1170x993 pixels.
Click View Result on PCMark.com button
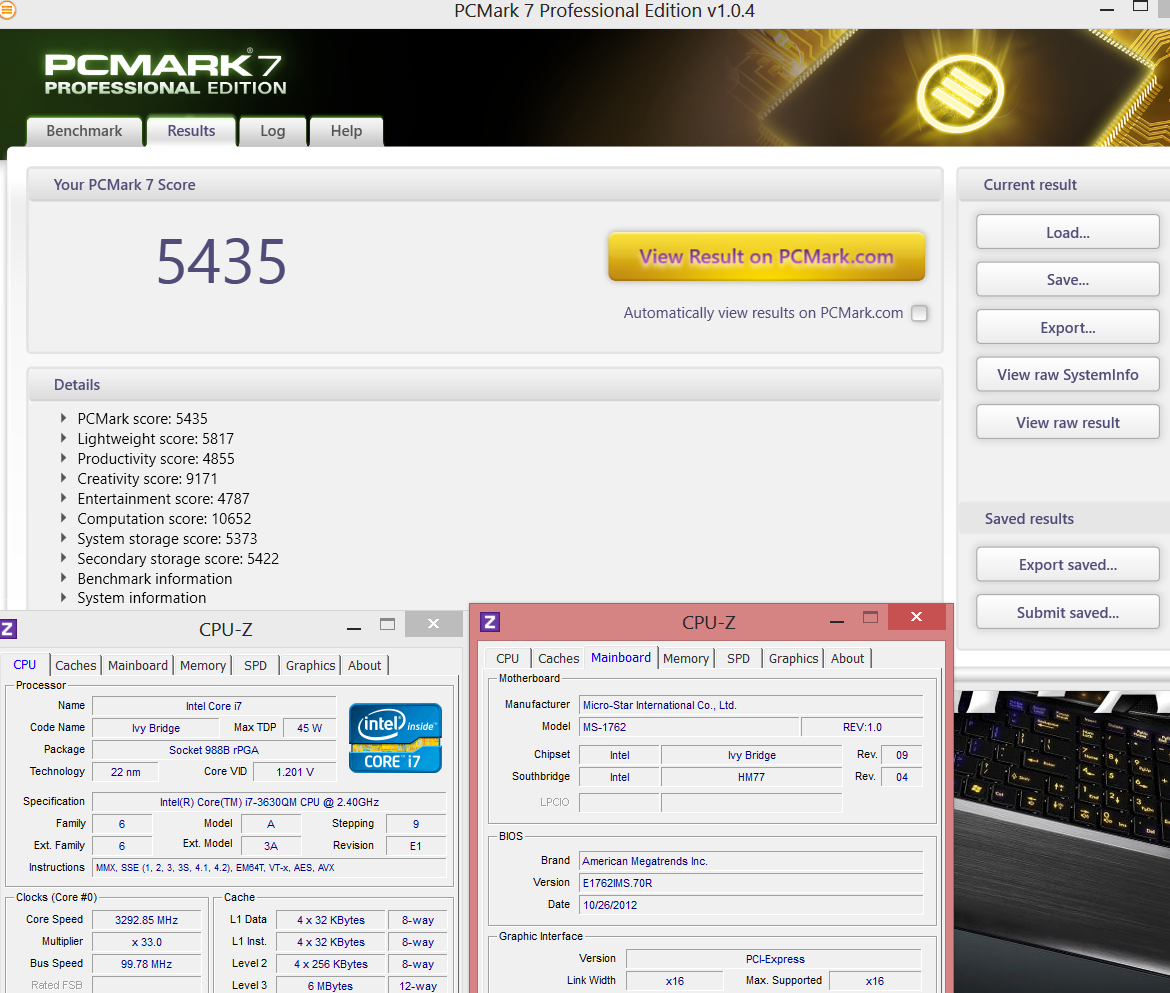(x=766, y=257)
